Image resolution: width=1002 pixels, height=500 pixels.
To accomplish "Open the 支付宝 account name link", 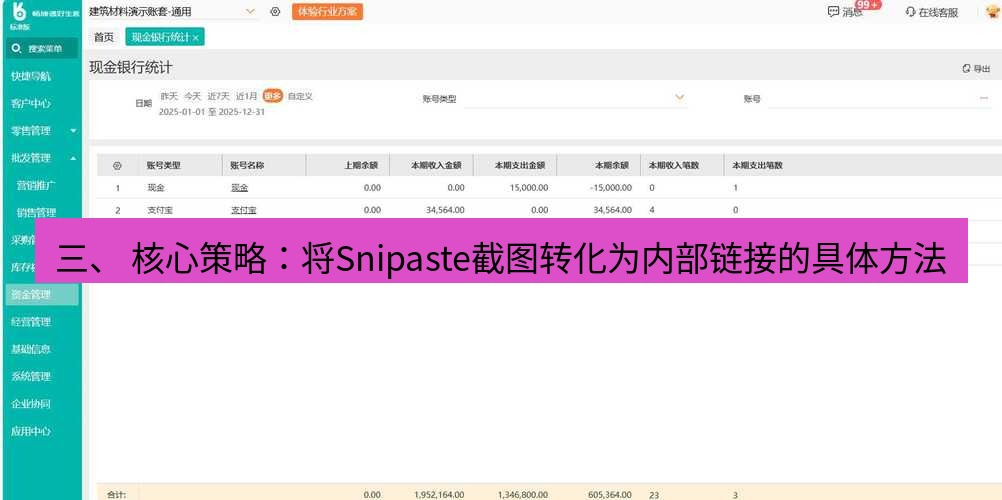I will point(243,210).
